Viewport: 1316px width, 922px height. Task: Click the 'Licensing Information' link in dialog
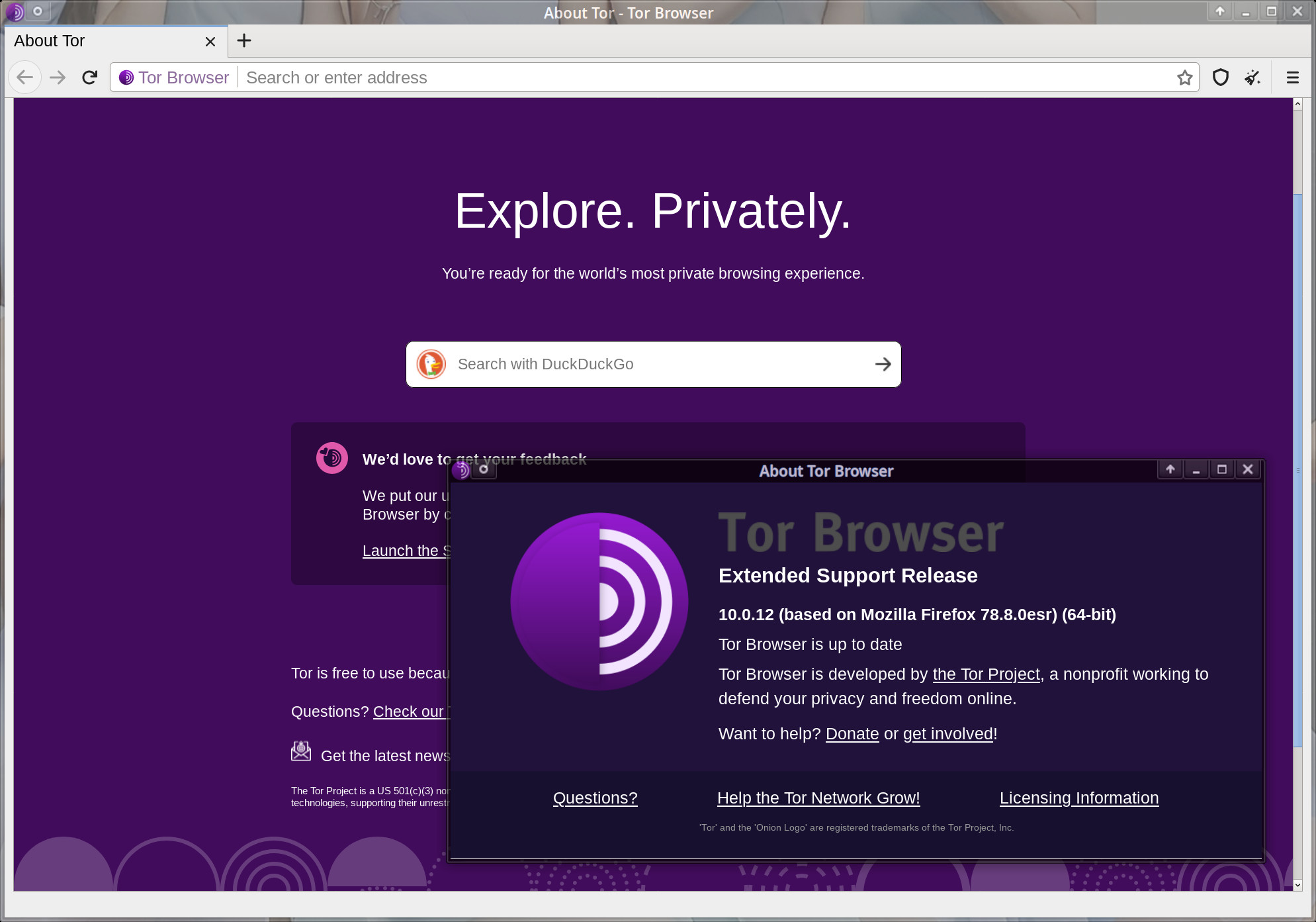[1079, 798]
